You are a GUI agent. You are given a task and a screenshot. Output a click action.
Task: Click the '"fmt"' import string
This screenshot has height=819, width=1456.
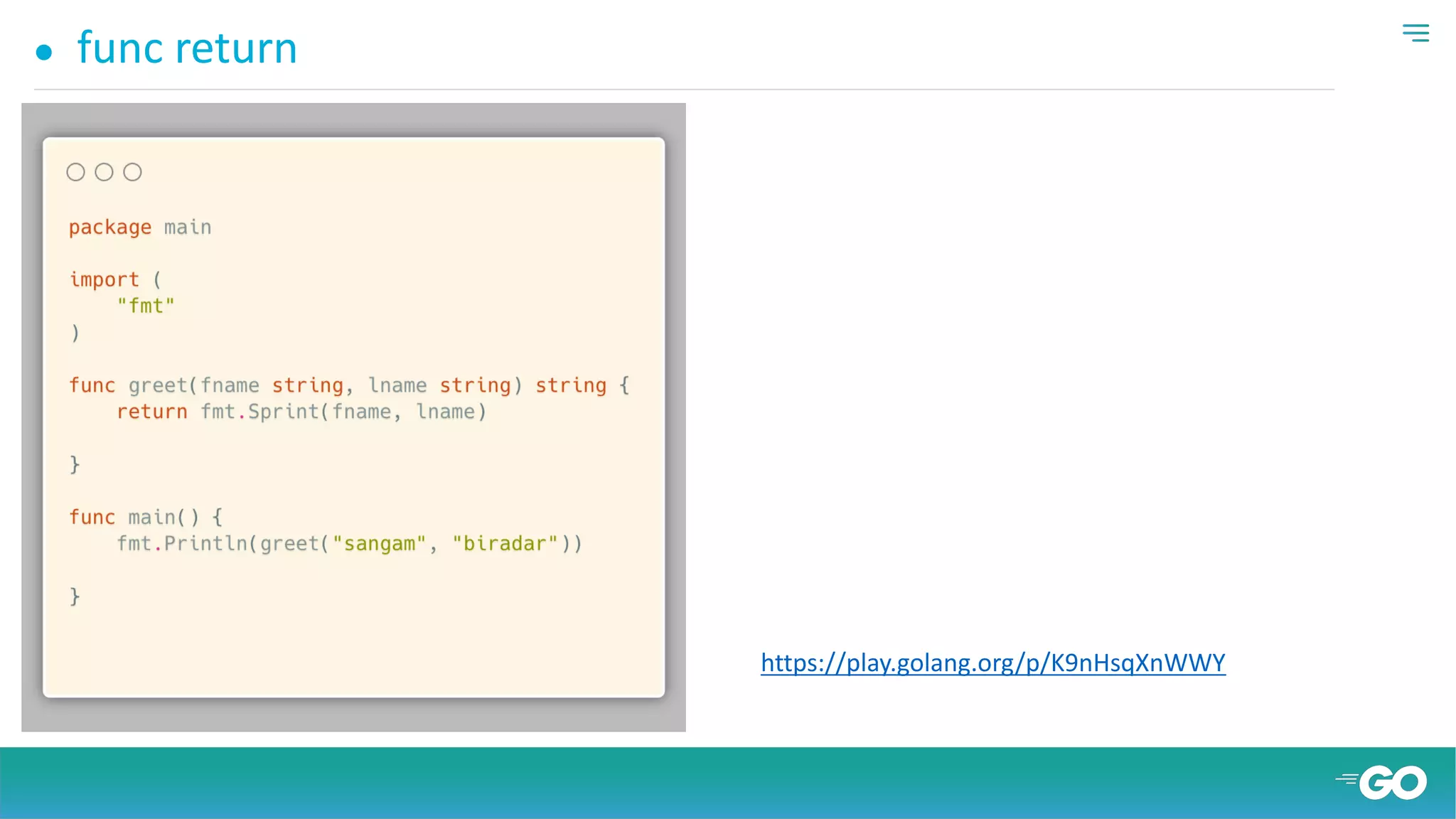146,306
